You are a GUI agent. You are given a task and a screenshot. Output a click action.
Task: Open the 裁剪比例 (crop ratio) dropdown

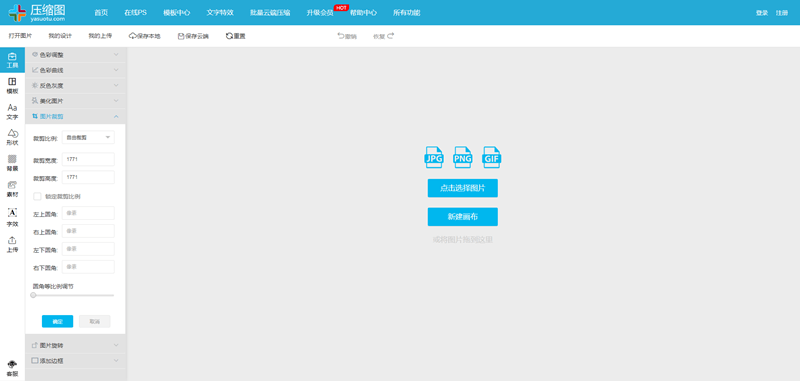tap(88, 137)
